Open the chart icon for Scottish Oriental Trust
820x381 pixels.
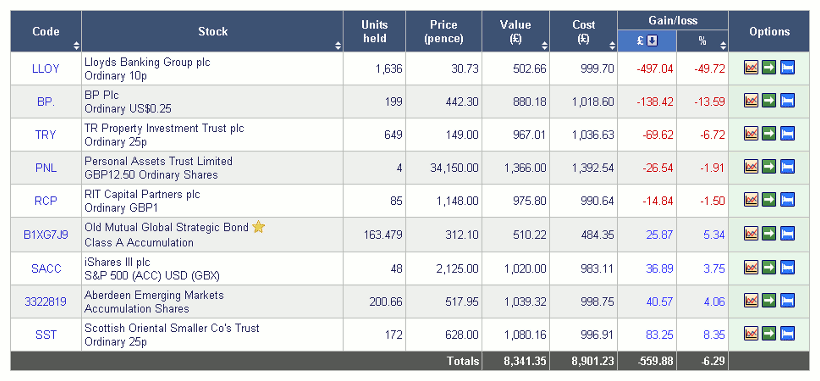751,333
